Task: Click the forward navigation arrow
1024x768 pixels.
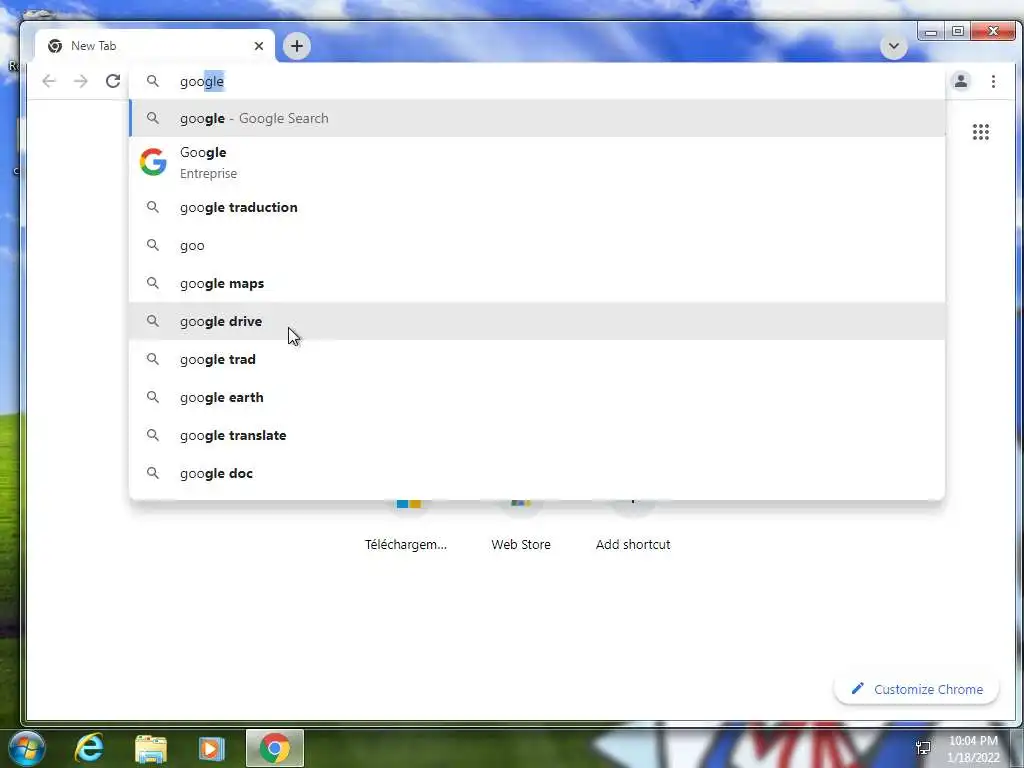Action: coord(81,81)
